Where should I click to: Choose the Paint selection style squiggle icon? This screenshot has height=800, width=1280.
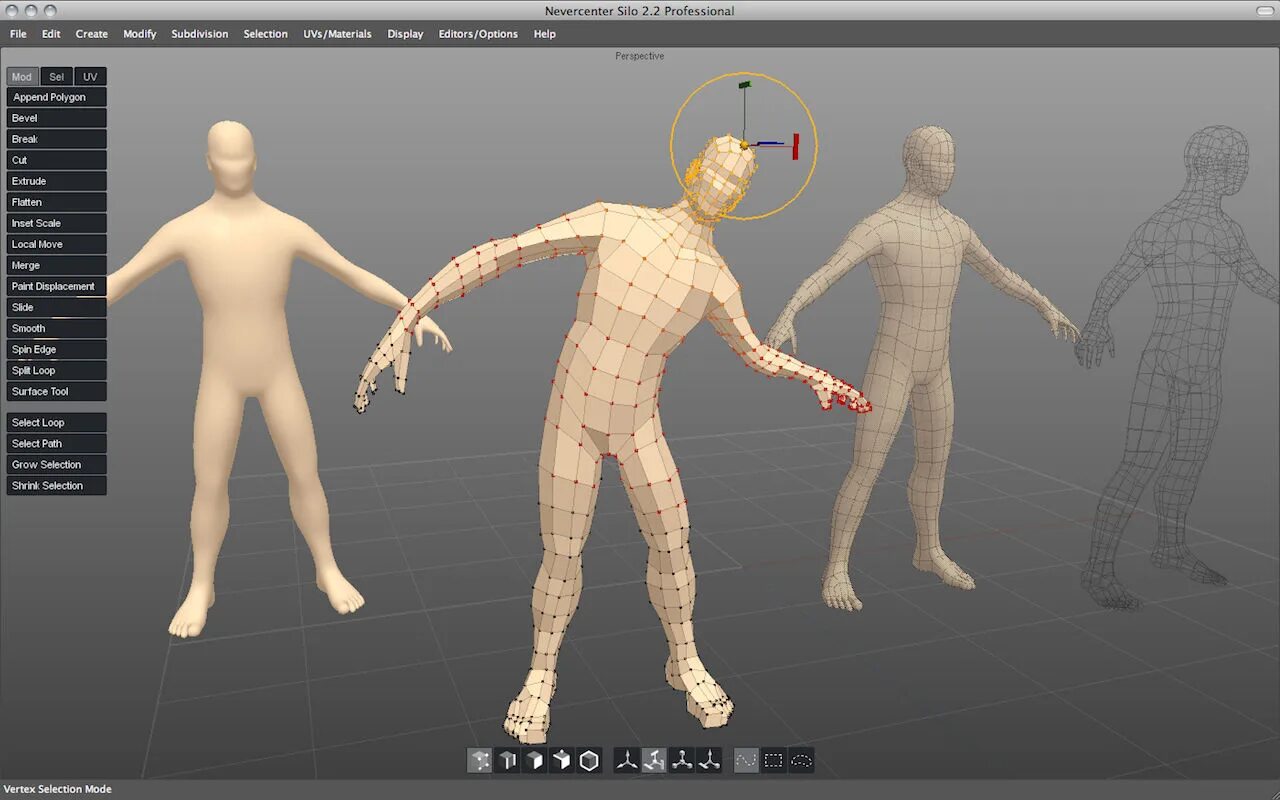747,761
